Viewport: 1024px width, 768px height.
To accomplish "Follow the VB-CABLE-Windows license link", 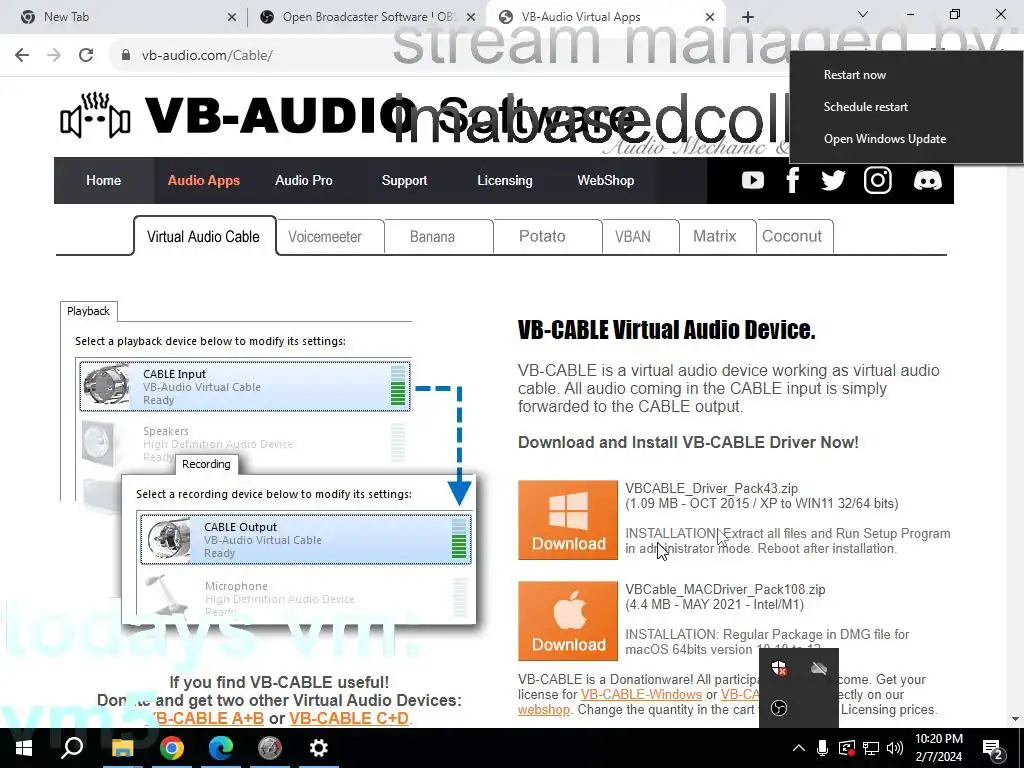I will click(x=641, y=694).
